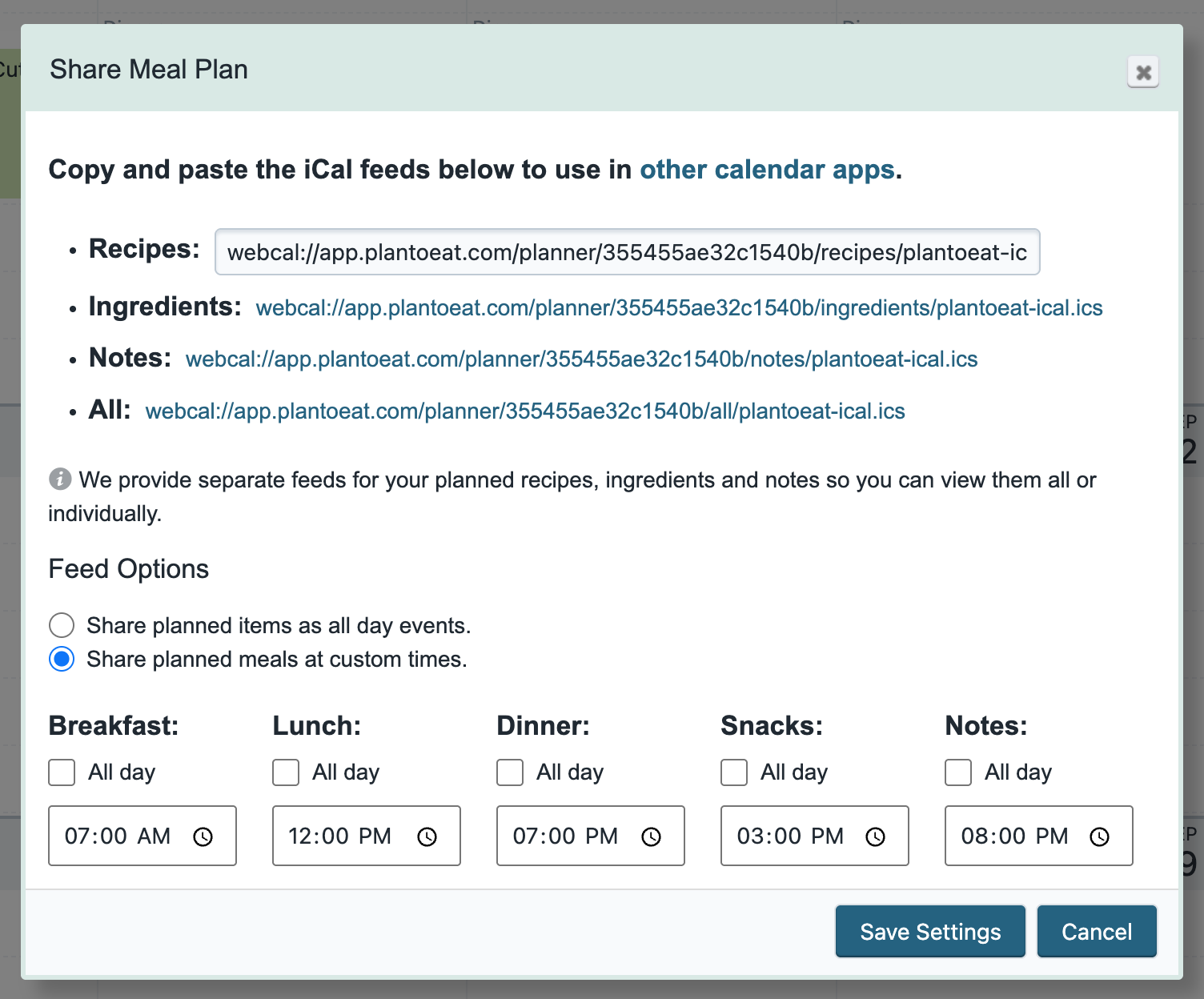Click the Recipes feed URL field
The height and width of the screenshot is (999, 1204).
pyautogui.click(x=627, y=252)
